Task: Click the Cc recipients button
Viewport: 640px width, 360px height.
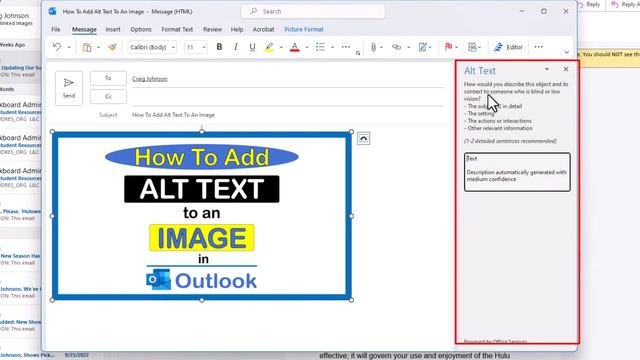Action: pos(108,97)
